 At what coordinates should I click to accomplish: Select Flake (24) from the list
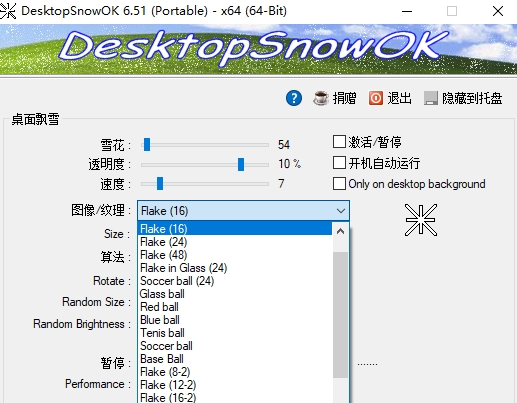tap(235, 242)
